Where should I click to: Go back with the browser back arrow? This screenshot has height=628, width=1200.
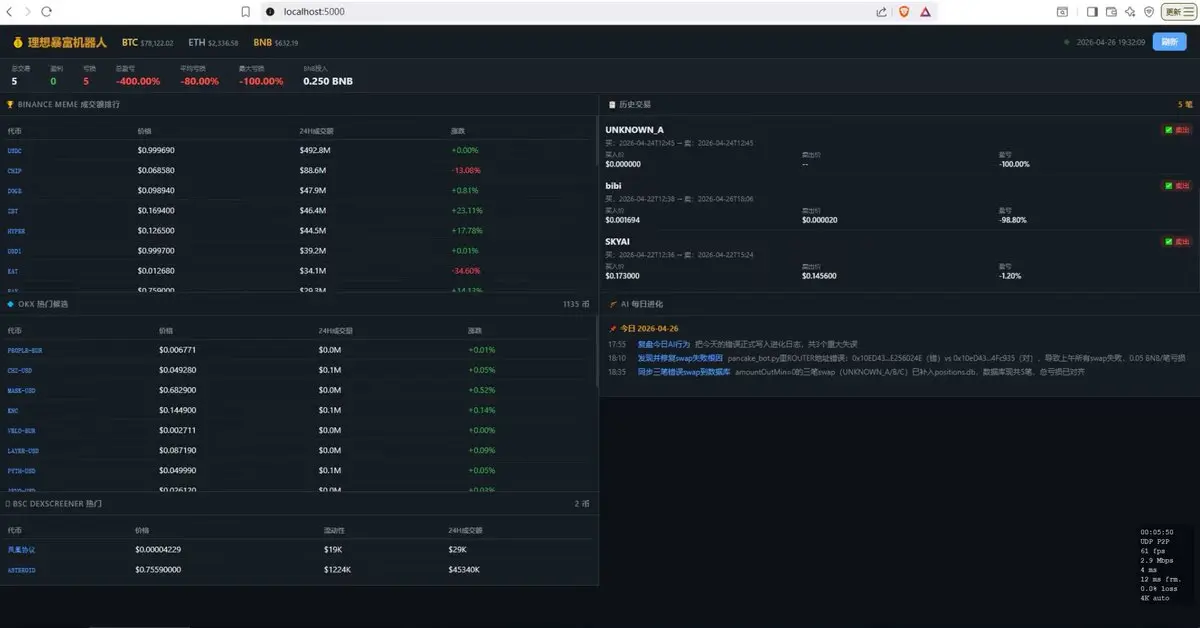coord(10,11)
